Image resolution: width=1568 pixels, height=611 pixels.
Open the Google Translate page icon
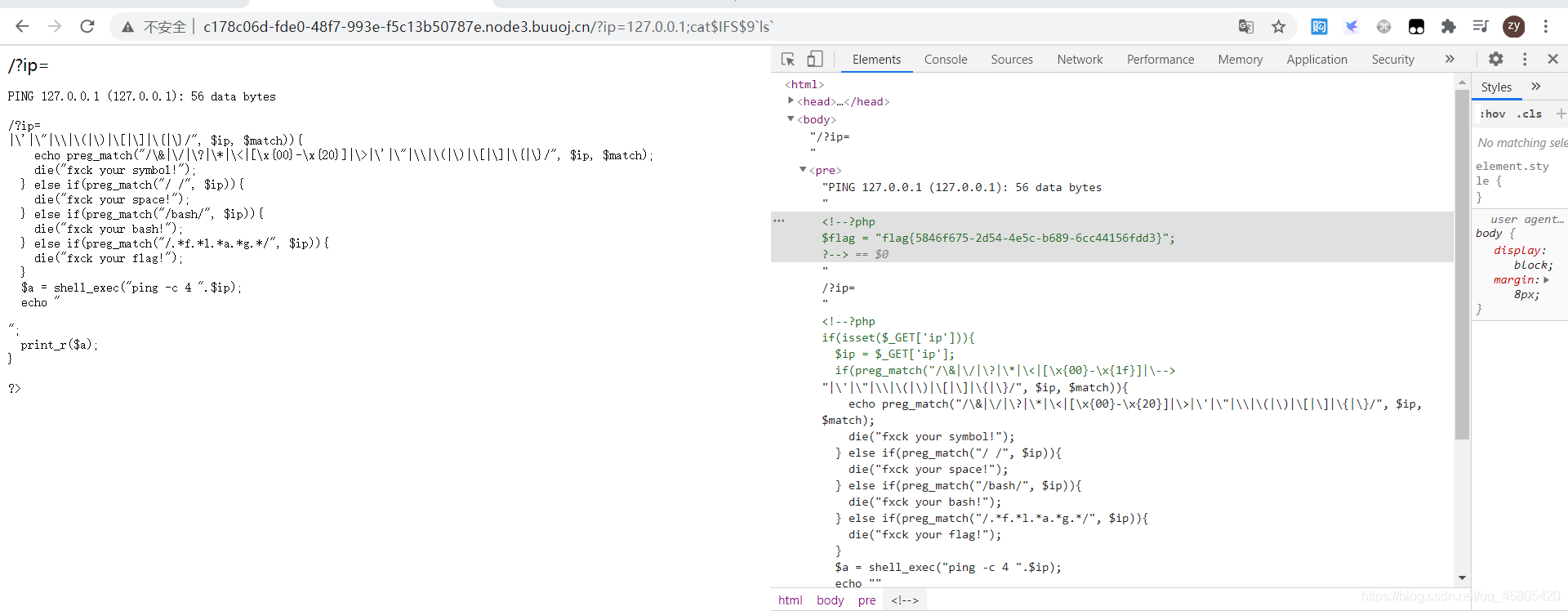point(1246,27)
